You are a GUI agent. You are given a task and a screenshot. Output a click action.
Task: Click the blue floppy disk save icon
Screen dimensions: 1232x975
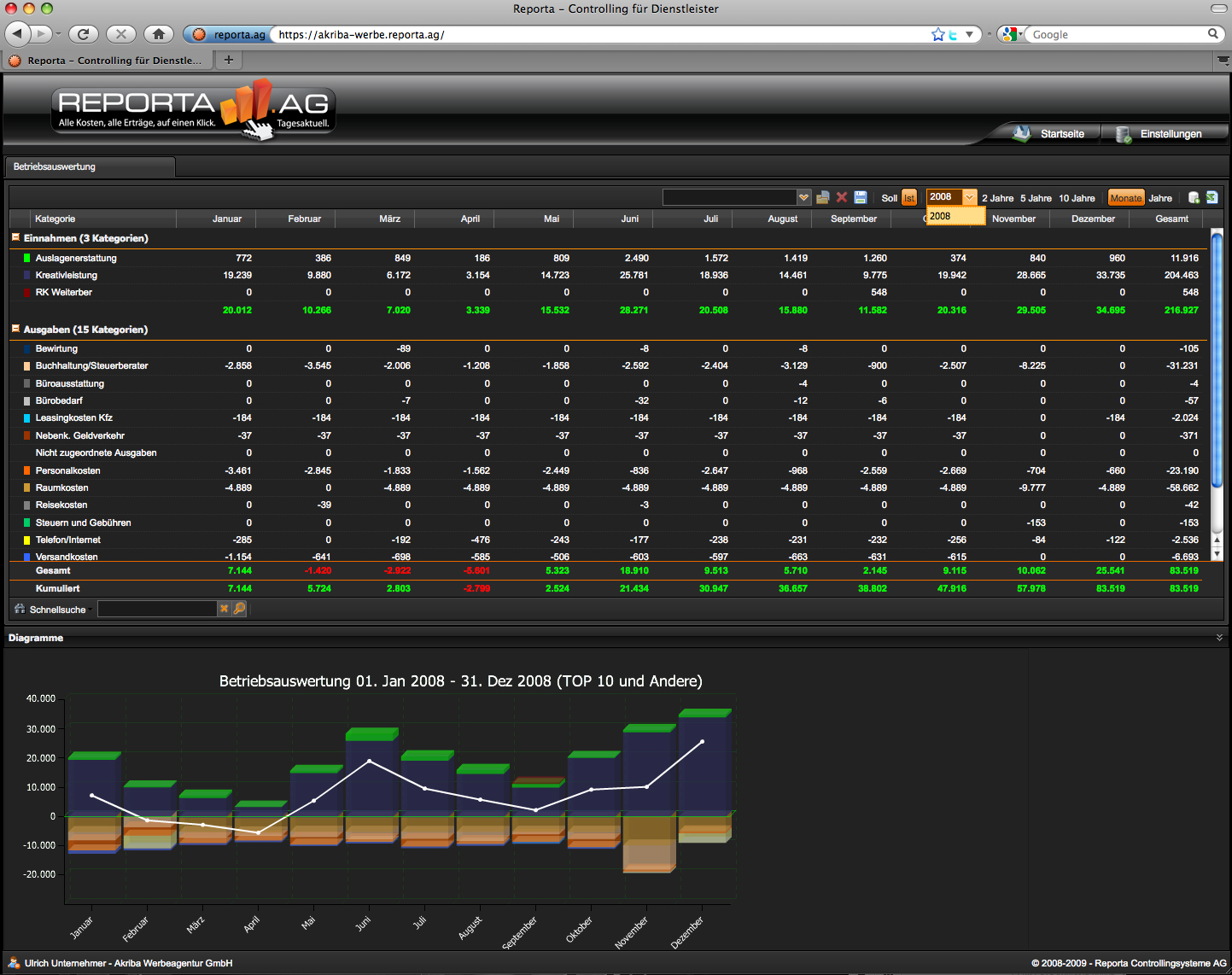(x=861, y=198)
